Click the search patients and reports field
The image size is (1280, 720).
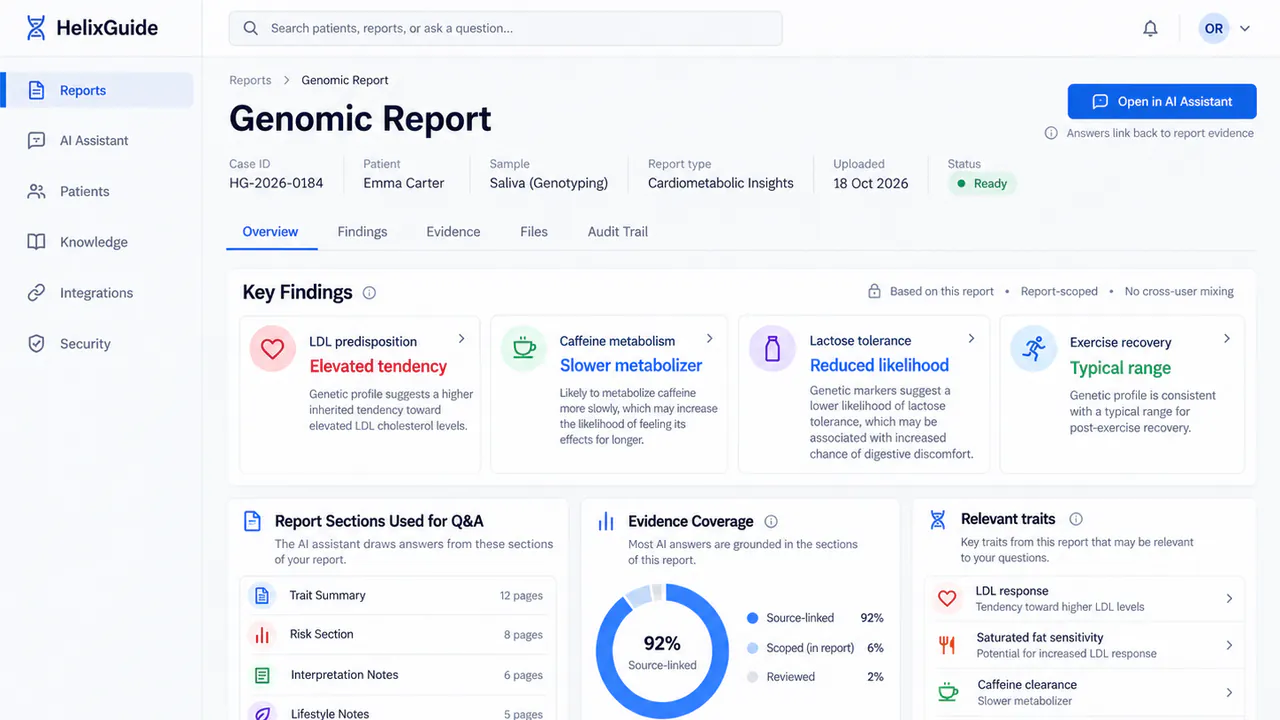tap(506, 28)
